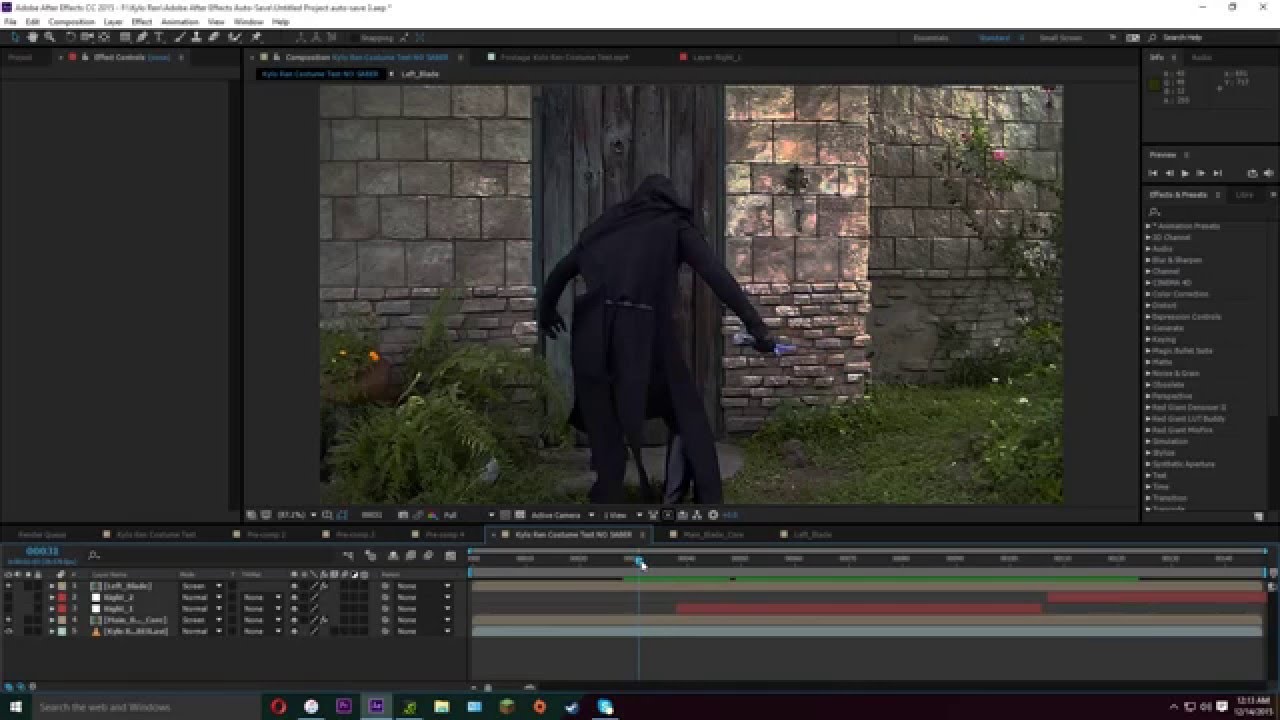Select the Eraser tool
This screenshot has width=1280, height=720.
[214, 37]
